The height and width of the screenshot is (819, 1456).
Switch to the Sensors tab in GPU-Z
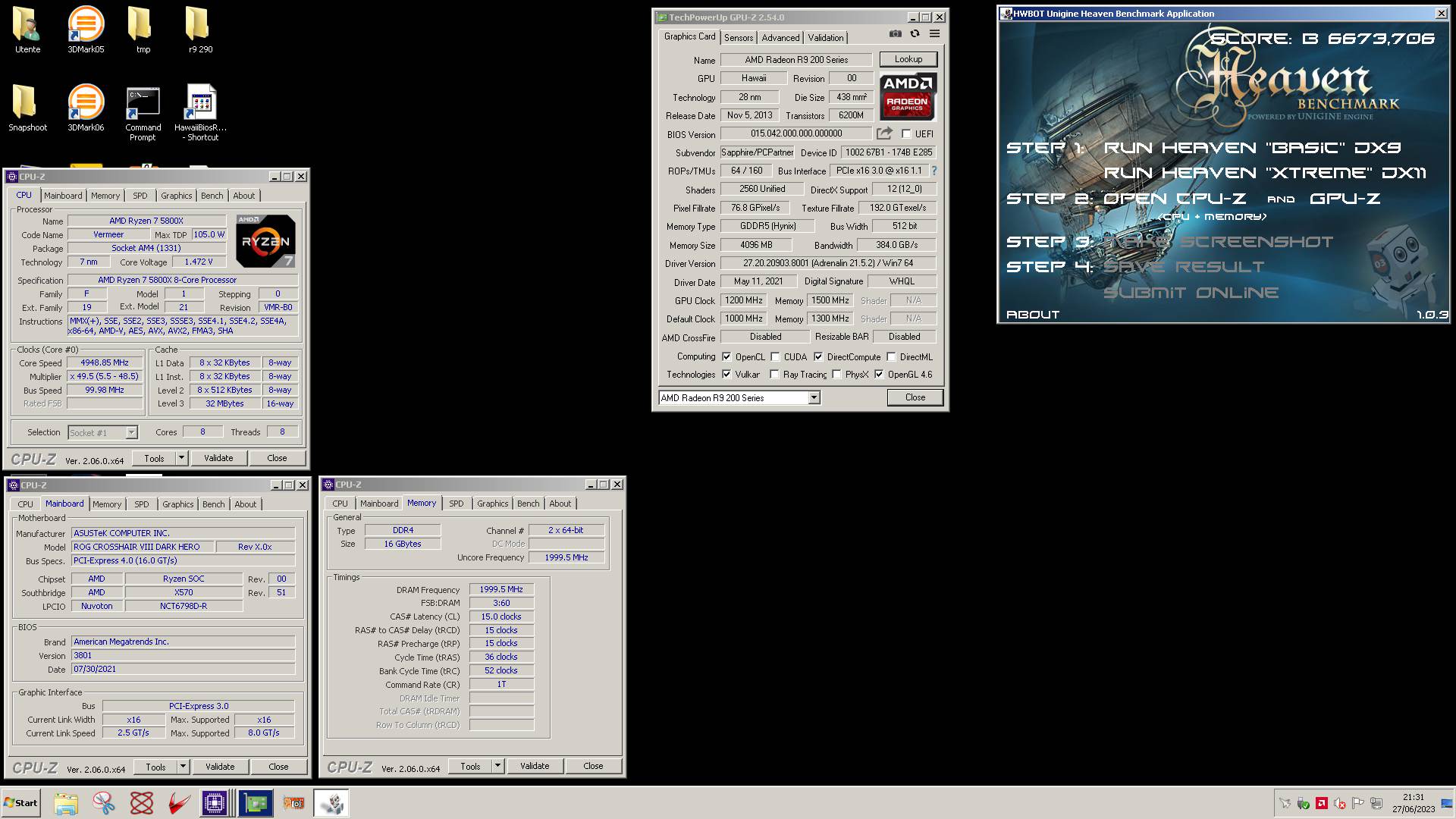pos(739,38)
